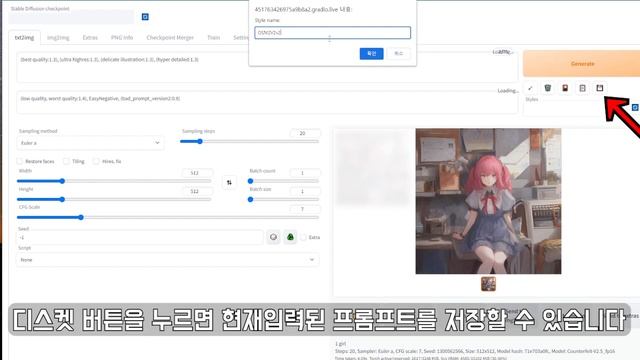The height and width of the screenshot is (360, 640).
Task: Click the green recycle seed icon
Action: (x=290, y=237)
